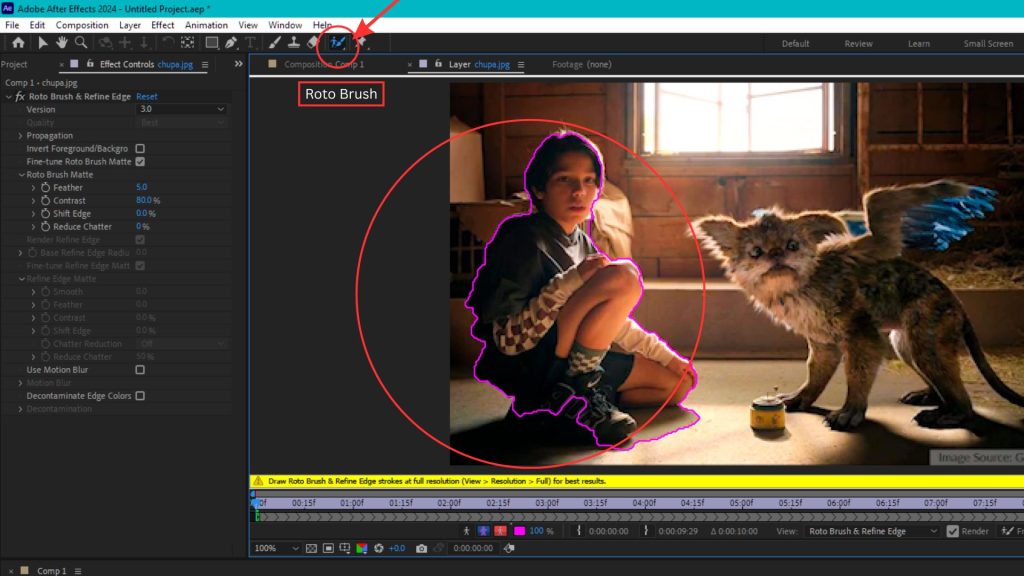This screenshot has width=1024, height=576.
Task: Toggle the alpha overlay red view icon
Action: [x=501, y=532]
